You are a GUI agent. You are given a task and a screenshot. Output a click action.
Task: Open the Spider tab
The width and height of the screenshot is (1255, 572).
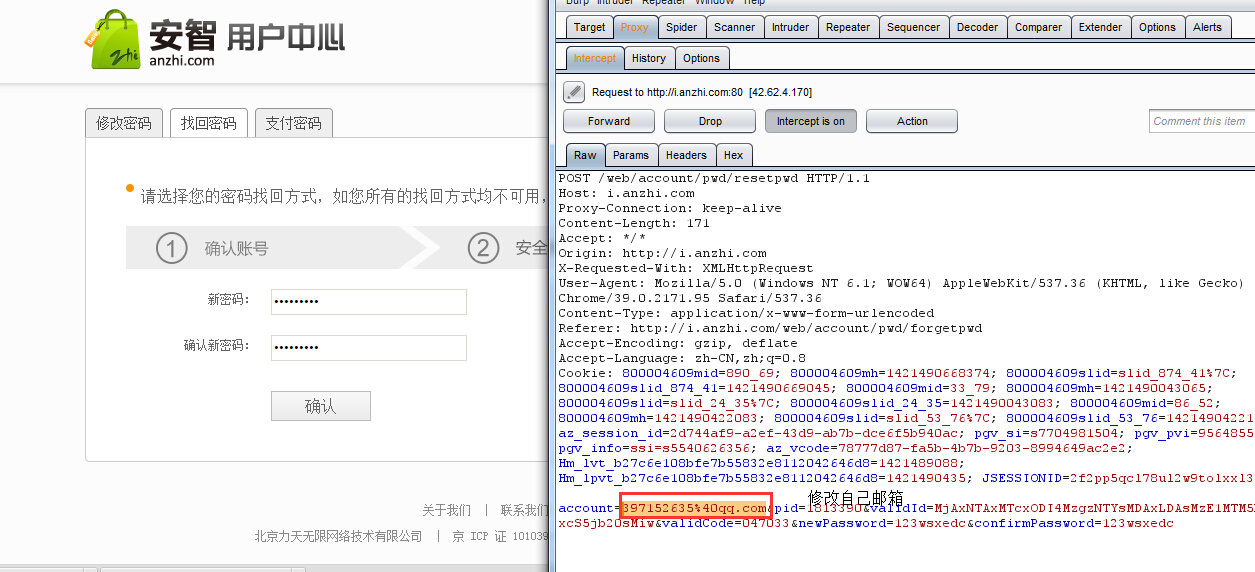(x=682, y=27)
